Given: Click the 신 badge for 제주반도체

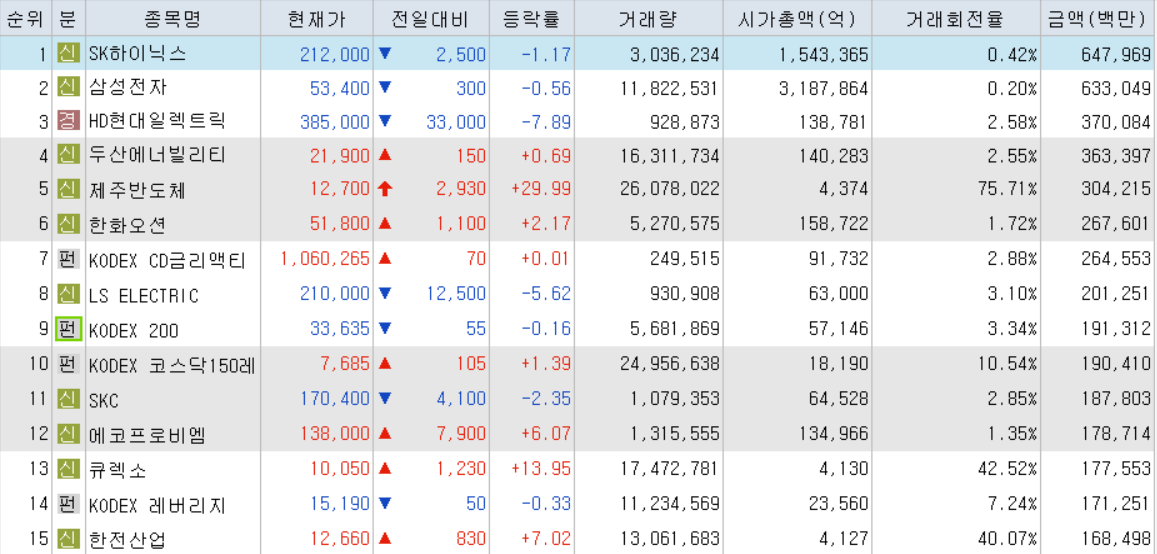Looking at the screenshot, I should 68,190.
